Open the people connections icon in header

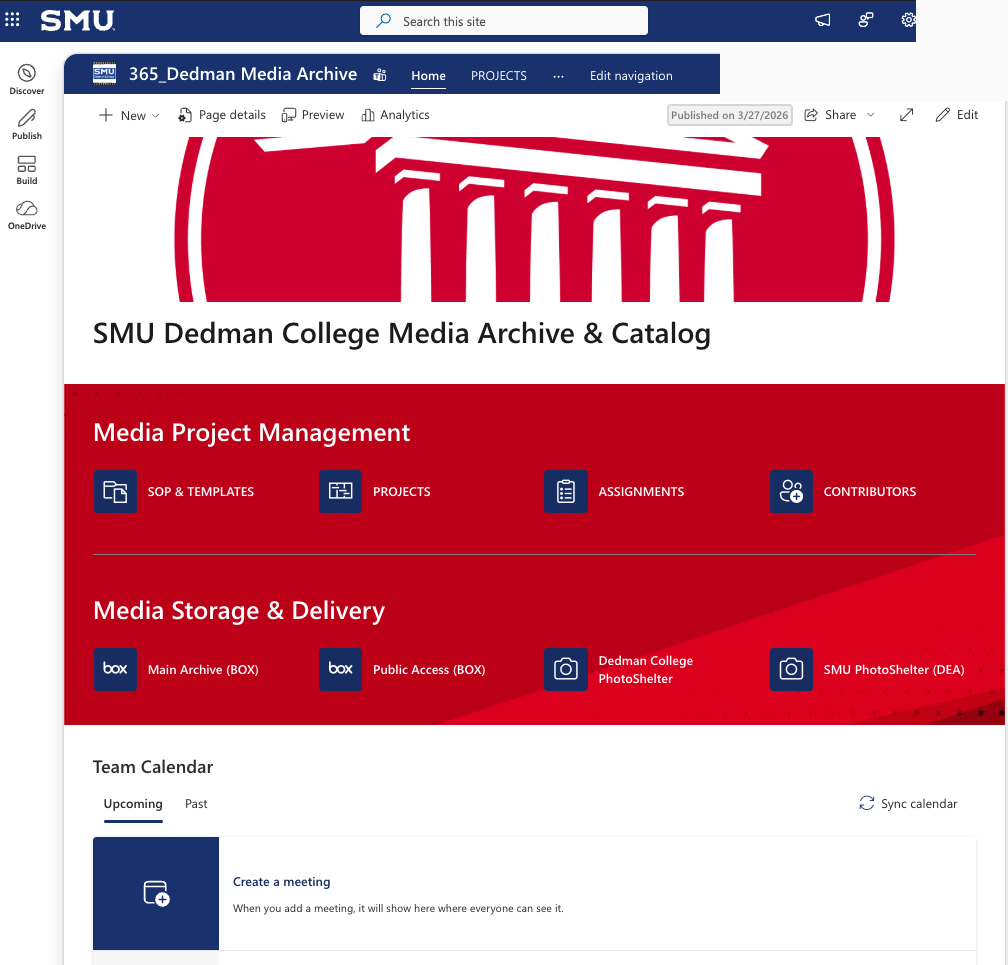point(866,21)
